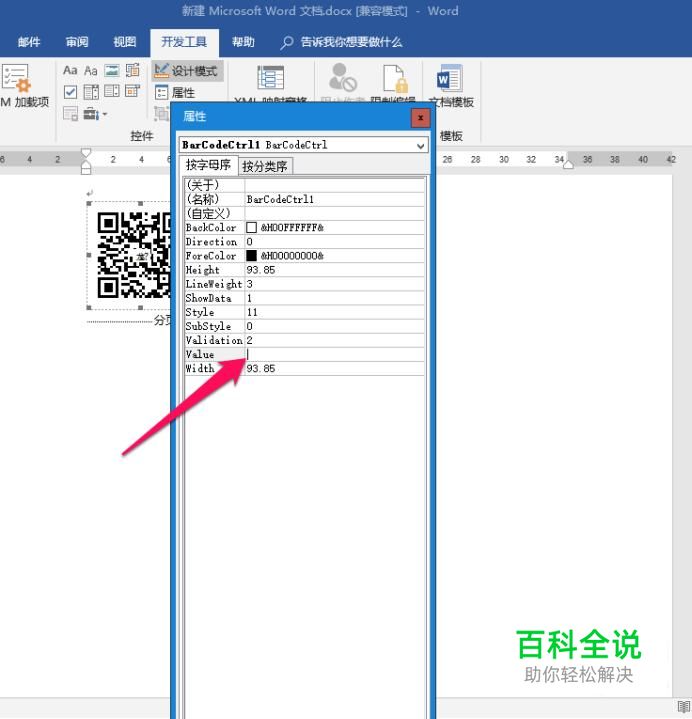Viewport: 692px width, 719px height.
Task: Click the (关于) property row
Action: click(304, 185)
